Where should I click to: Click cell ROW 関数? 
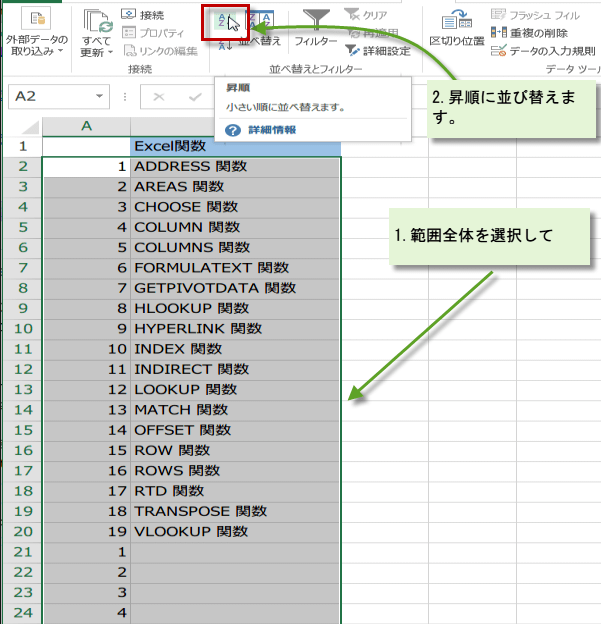point(235,450)
